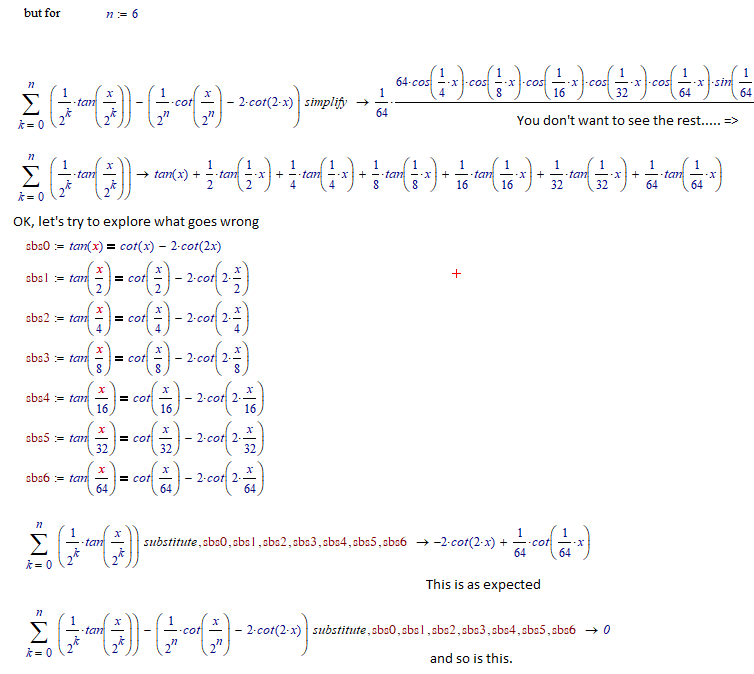
Task: Select the 'n := 6' definition
Action: [x=122, y=14]
